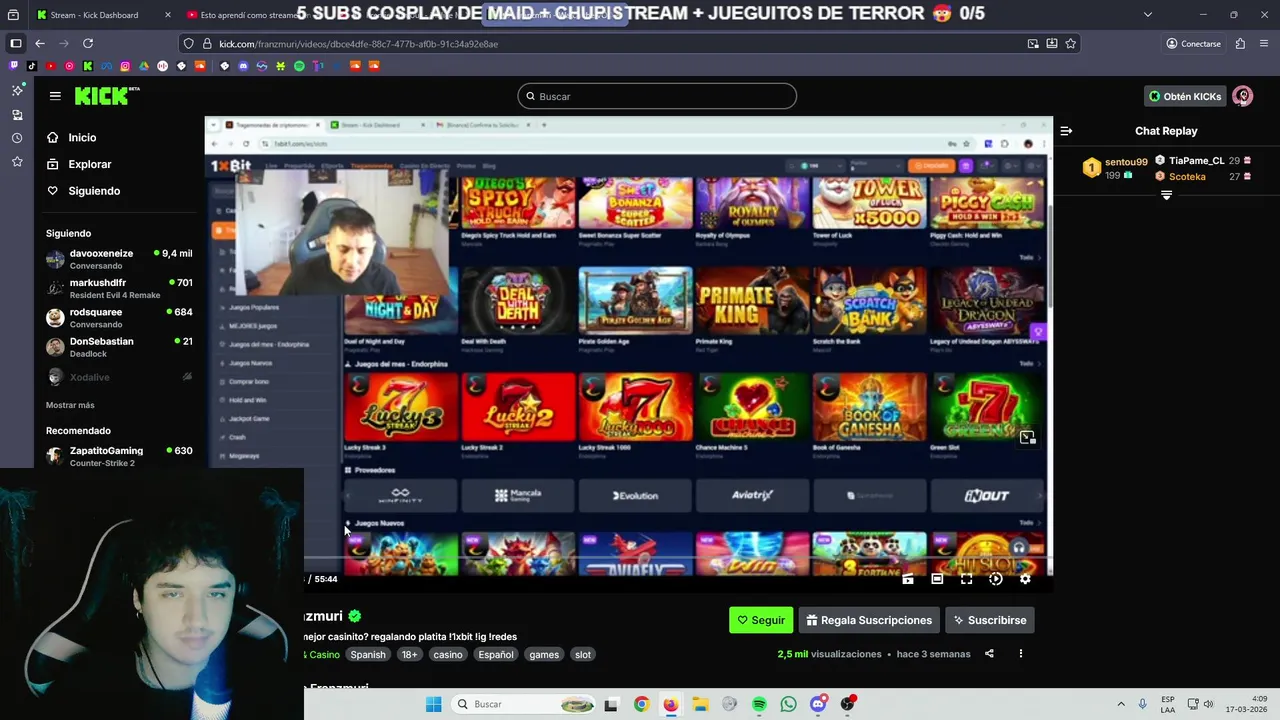This screenshot has height=720, width=1280.
Task: Toggle the Firefox sidebar visibility
Action: [x=15, y=43]
